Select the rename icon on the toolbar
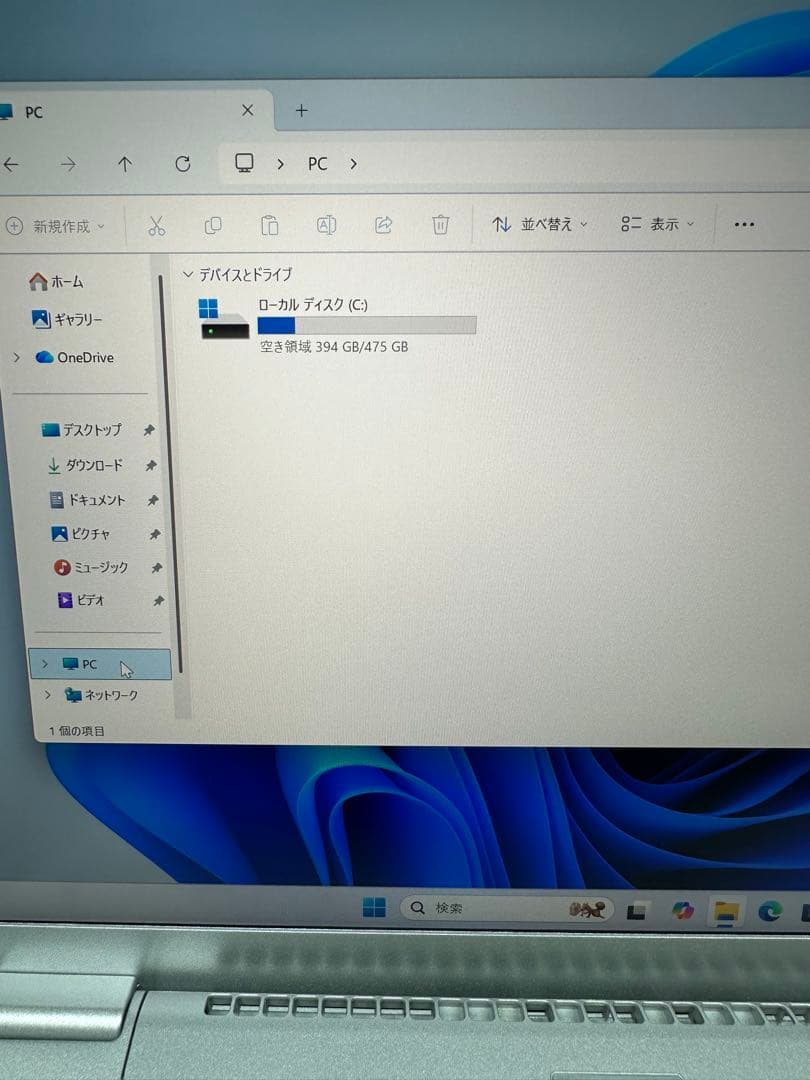Viewport: 810px width, 1080px height. (326, 225)
